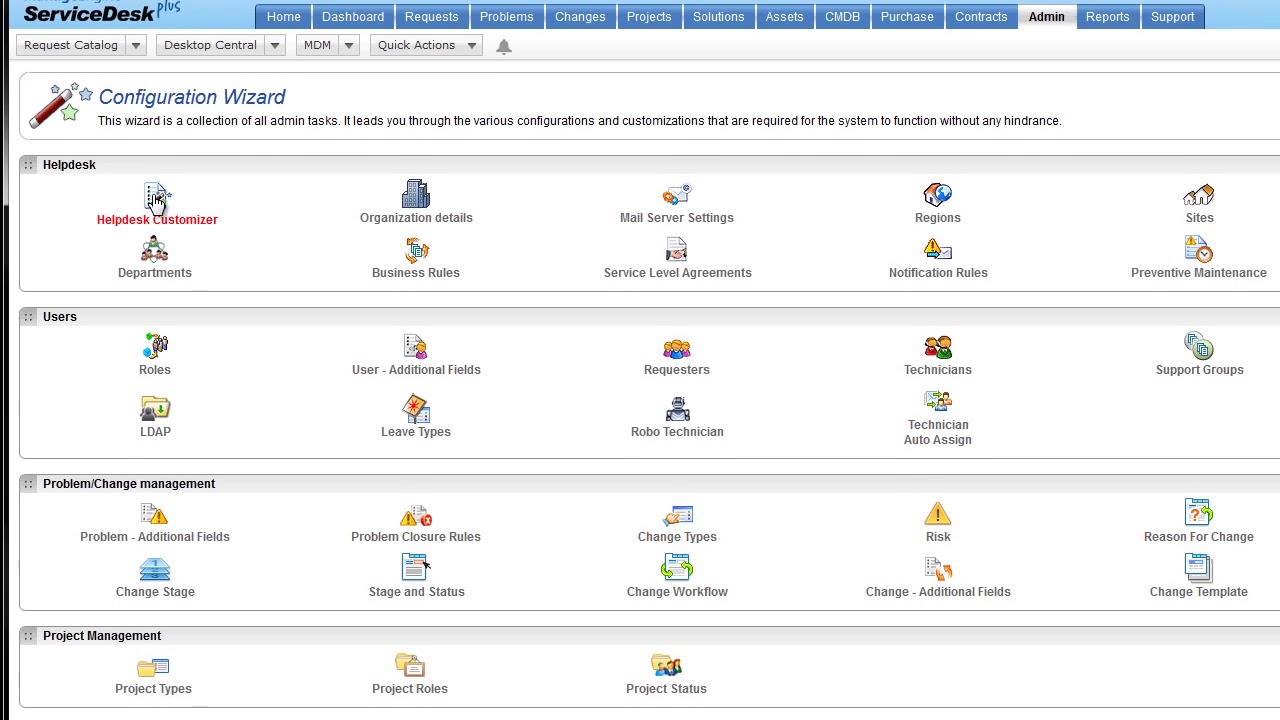Screen dimensions: 1280x720
Task: Open the Stage and Status icon
Action: pyautogui.click(x=416, y=568)
